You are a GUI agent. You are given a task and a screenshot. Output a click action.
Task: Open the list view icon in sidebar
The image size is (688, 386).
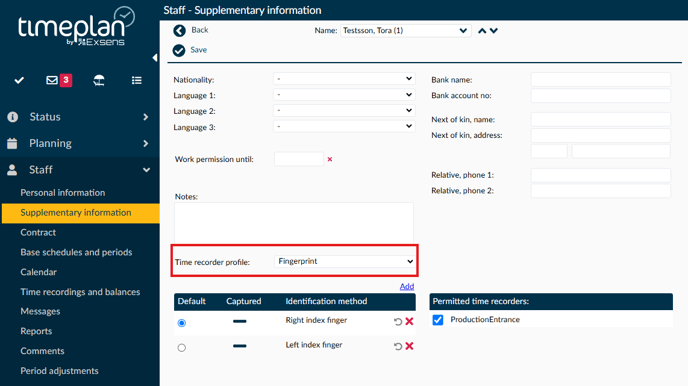point(136,80)
